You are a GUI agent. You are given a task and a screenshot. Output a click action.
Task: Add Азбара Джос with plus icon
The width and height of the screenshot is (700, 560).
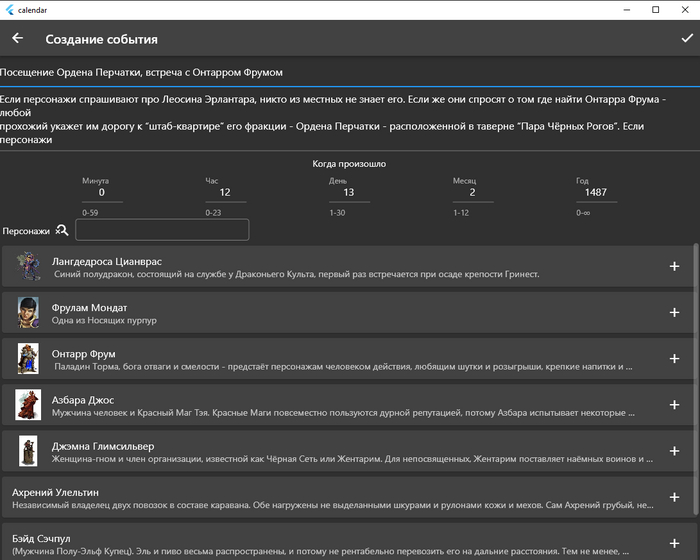pyautogui.click(x=674, y=405)
